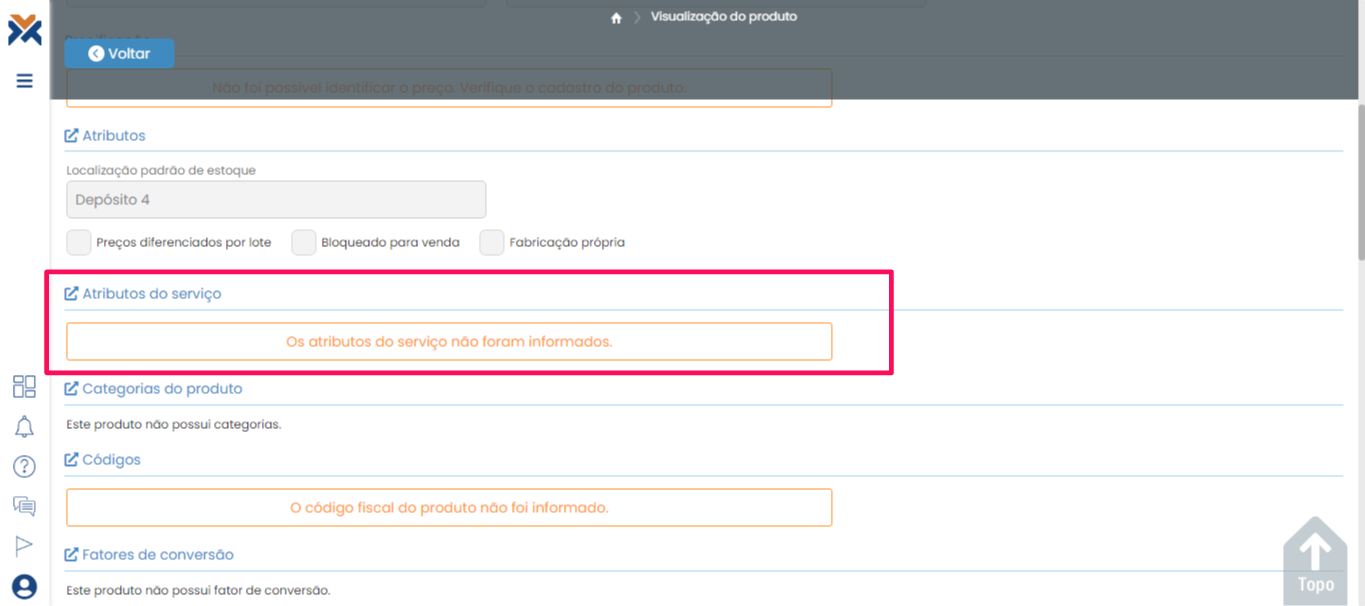Toggle Preços diferenciados por lote checkbox
Image resolution: width=1365 pixels, height=606 pixels.
coord(79,242)
